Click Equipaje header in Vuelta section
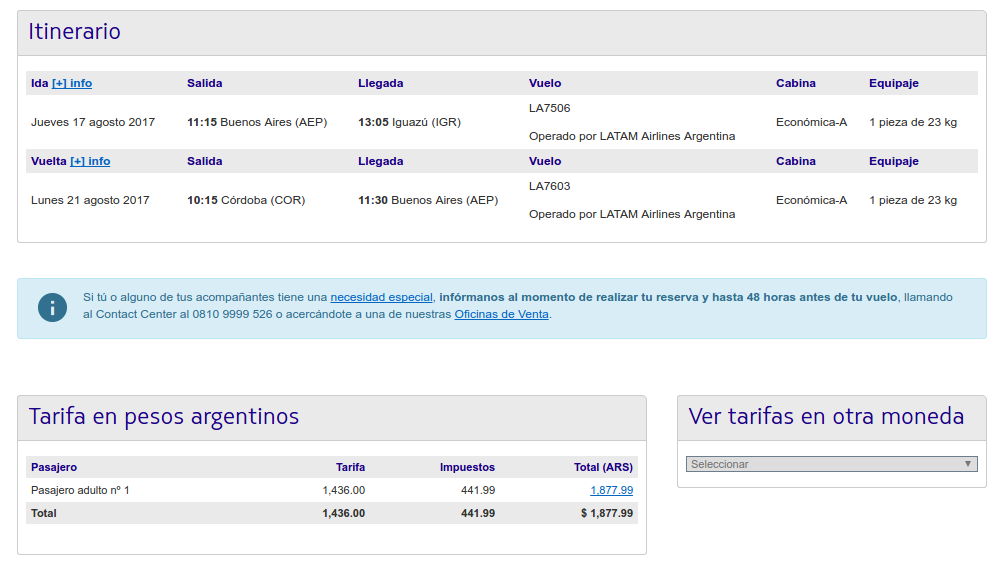Image resolution: width=995 pixels, height=567 pixels. [x=894, y=161]
